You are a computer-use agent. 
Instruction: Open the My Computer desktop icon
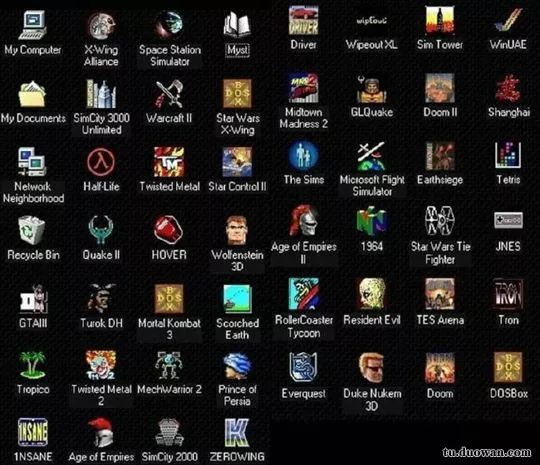32,25
